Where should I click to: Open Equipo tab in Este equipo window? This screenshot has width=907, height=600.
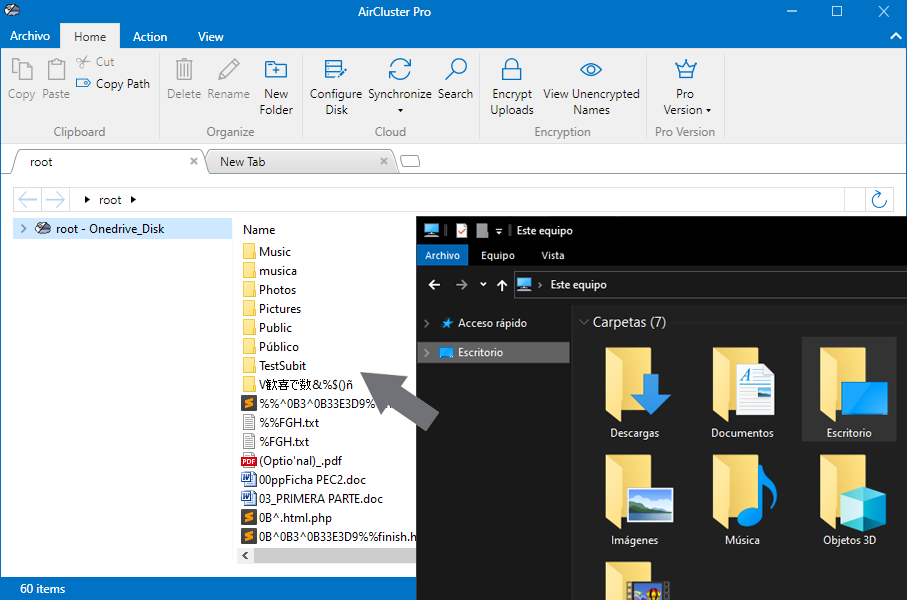pyautogui.click(x=497, y=255)
